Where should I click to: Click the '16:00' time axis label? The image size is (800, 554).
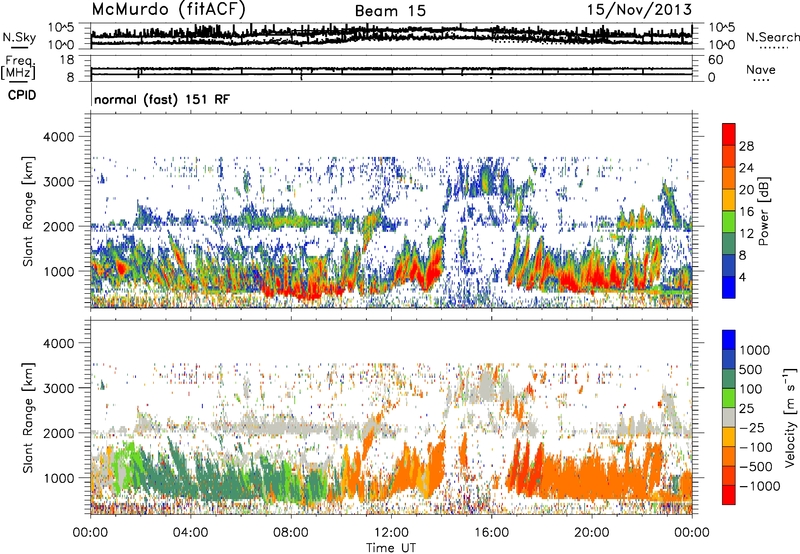click(491, 533)
